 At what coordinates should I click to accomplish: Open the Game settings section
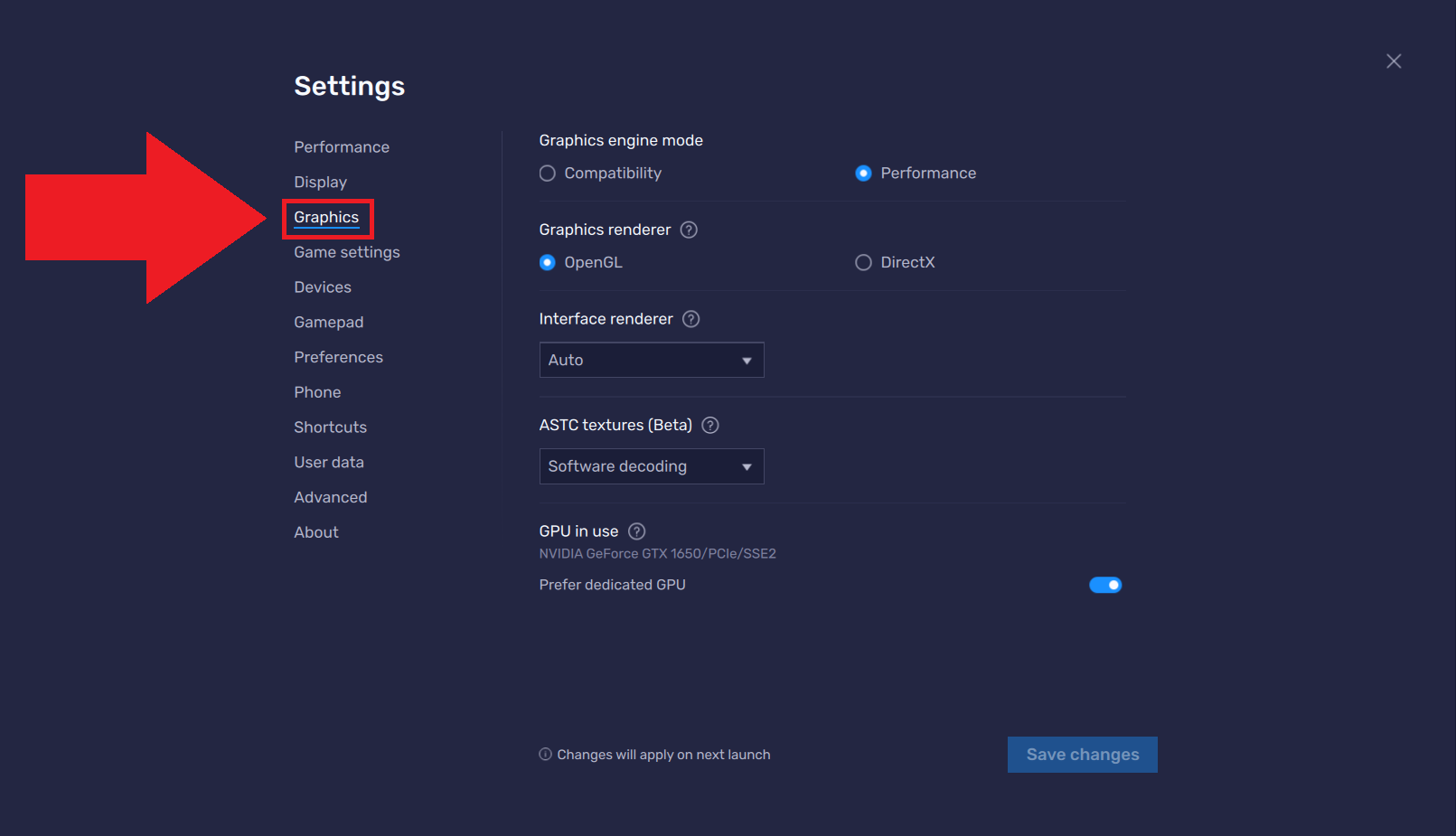346,252
